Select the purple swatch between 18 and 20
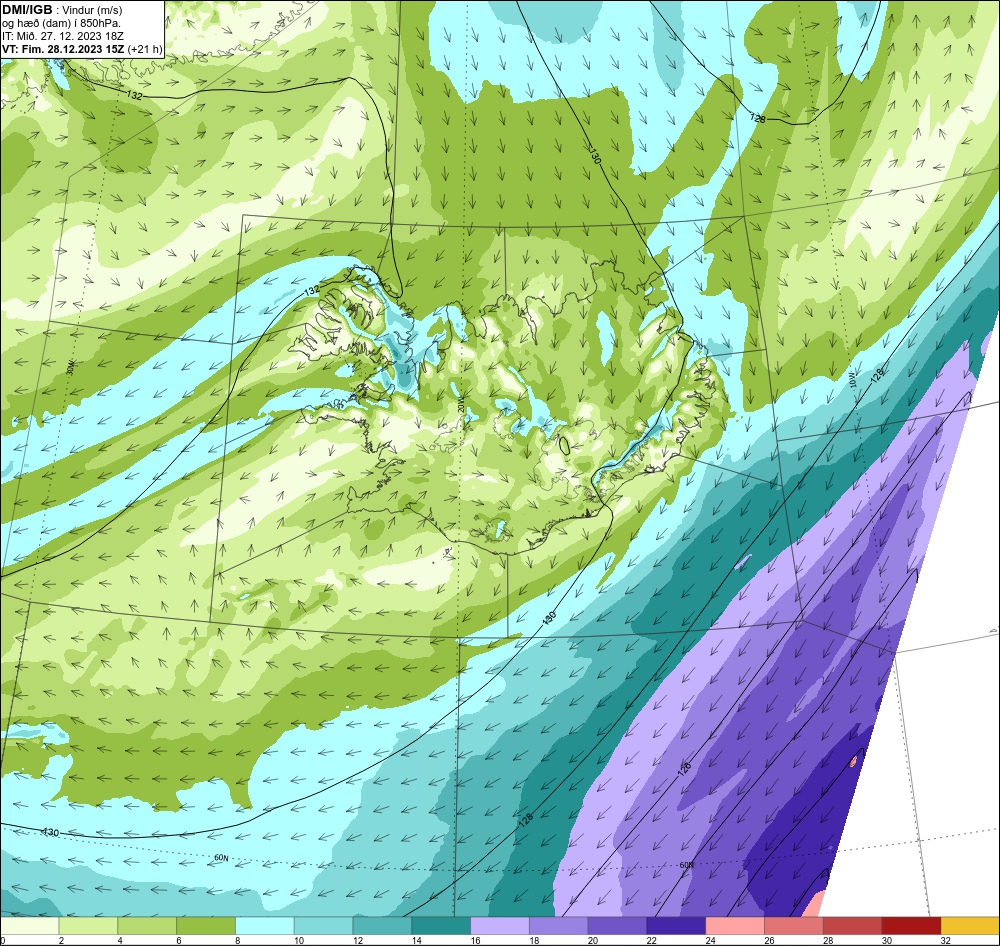This screenshot has height=946, width=1000. [559, 926]
